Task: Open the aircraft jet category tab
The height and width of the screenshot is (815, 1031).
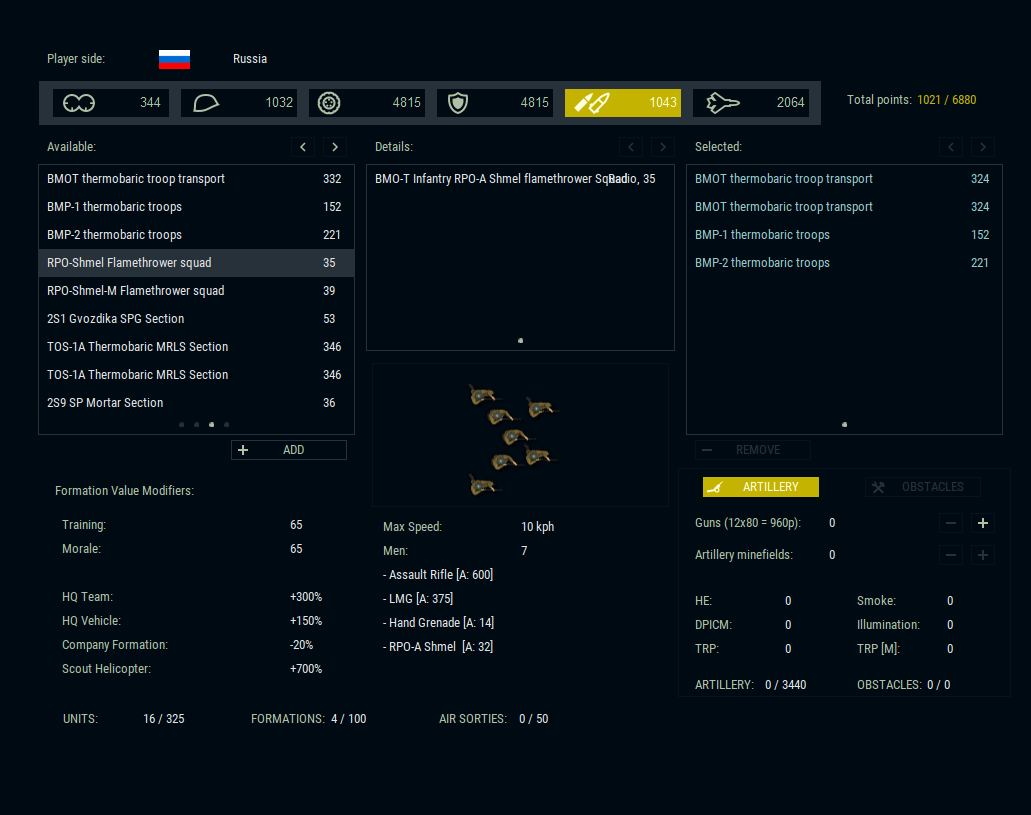Action: click(751, 103)
